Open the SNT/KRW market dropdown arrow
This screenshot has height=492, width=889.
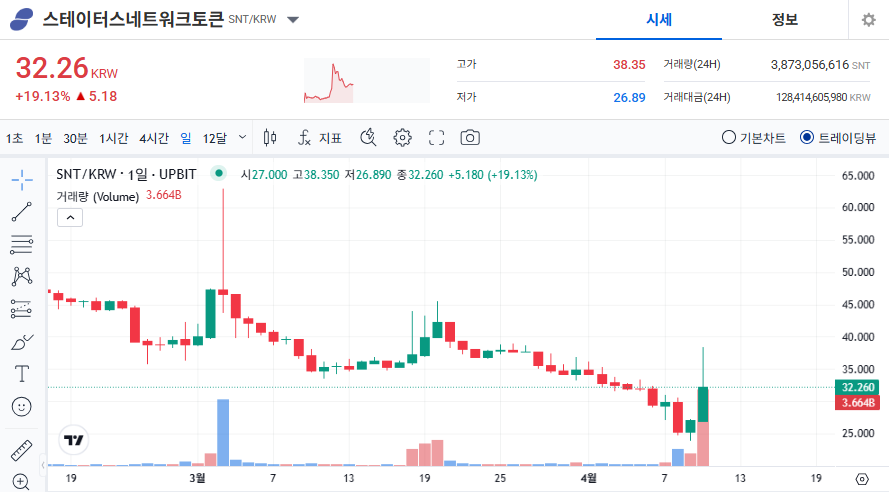293,20
